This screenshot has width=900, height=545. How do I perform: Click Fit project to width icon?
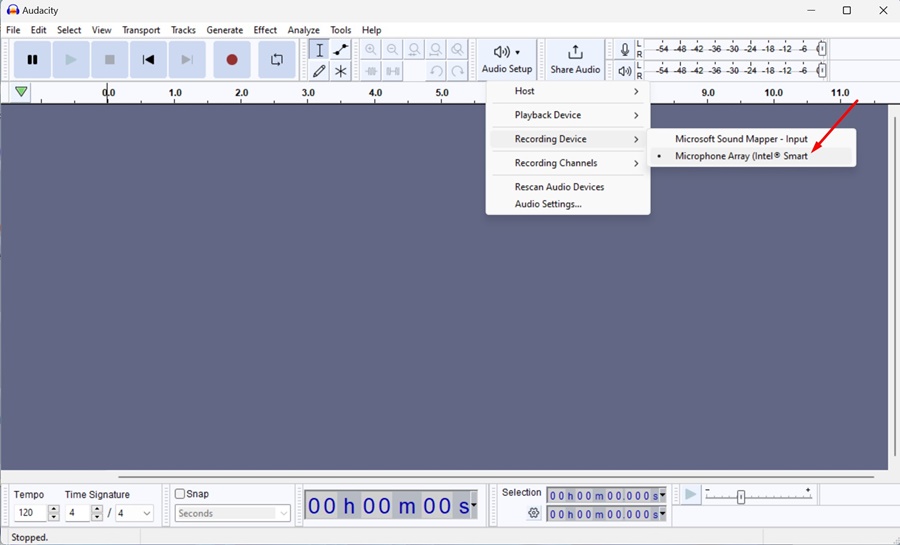click(x=436, y=50)
